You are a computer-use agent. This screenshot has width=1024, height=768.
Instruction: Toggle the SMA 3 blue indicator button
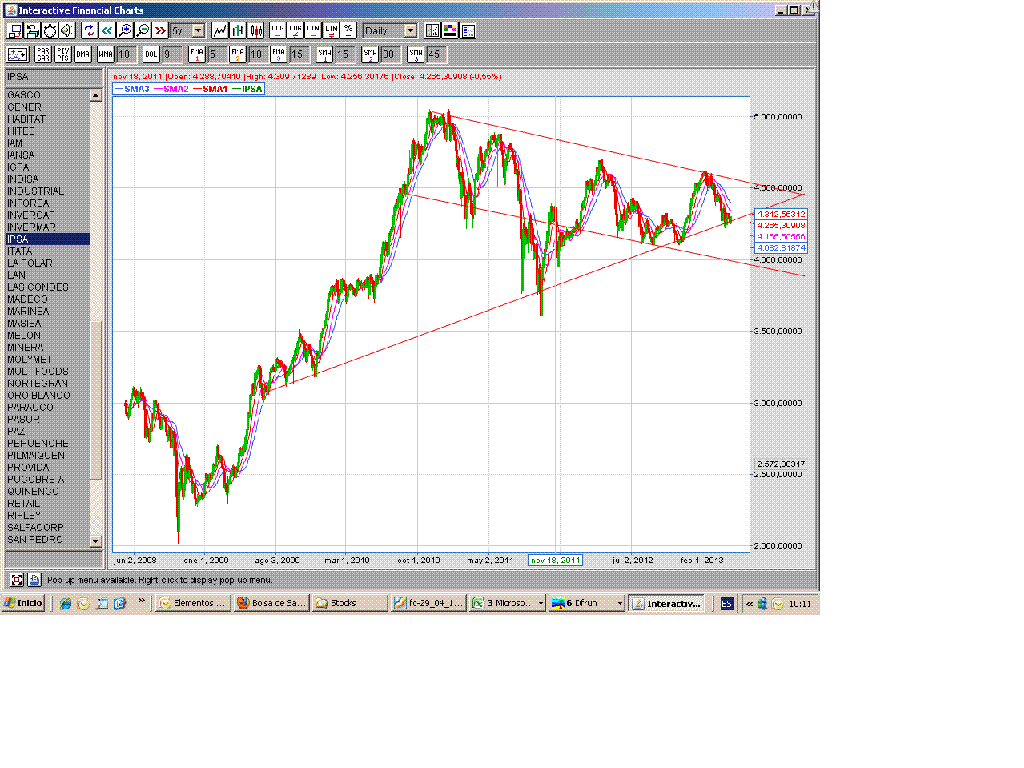(x=416, y=54)
